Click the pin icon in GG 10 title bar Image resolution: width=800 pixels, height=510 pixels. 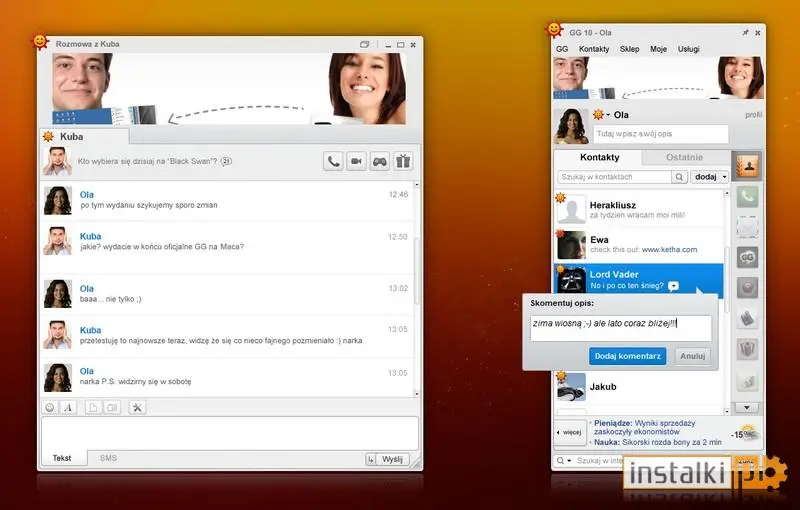click(x=745, y=33)
